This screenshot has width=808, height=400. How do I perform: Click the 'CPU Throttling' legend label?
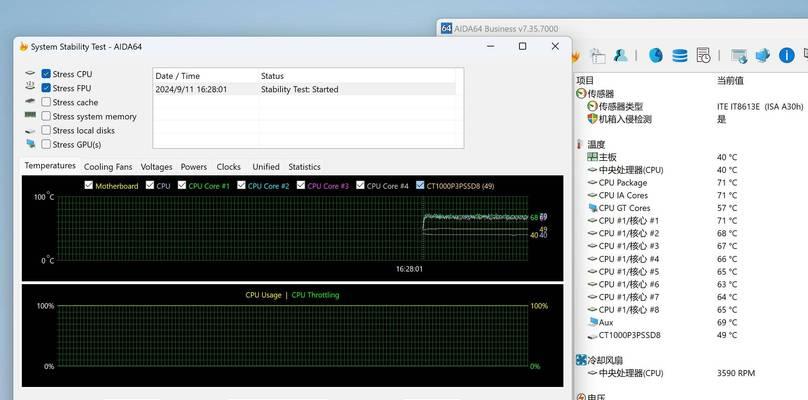click(315, 295)
